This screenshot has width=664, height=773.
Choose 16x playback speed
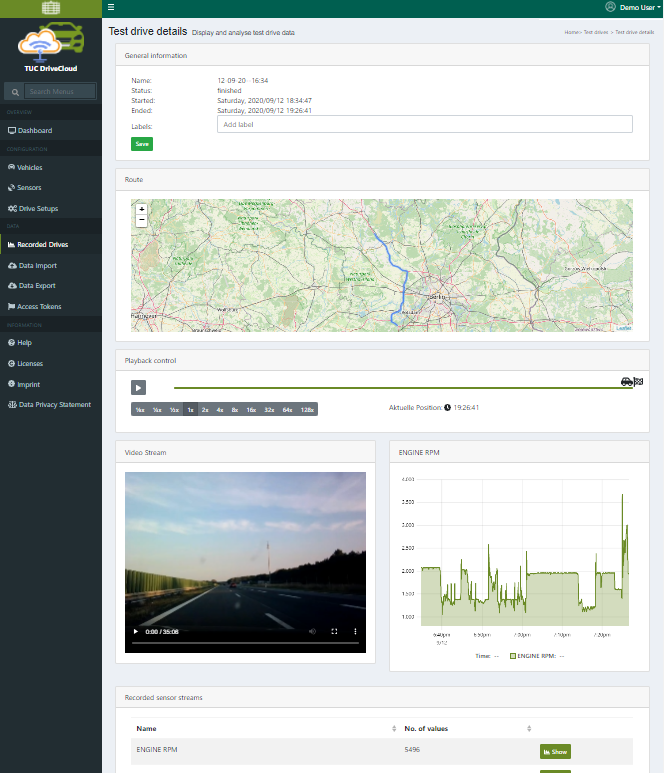point(251,409)
